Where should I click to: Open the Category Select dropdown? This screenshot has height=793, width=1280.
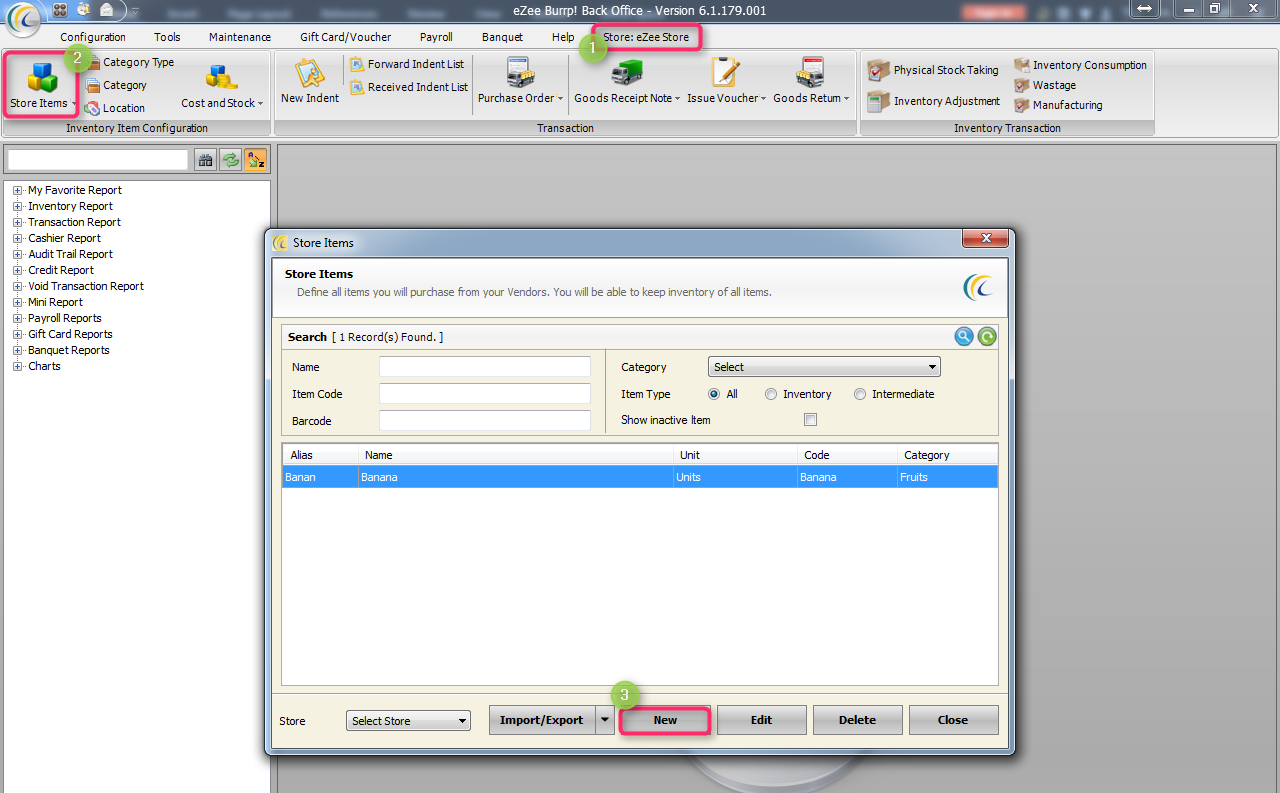[824, 367]
